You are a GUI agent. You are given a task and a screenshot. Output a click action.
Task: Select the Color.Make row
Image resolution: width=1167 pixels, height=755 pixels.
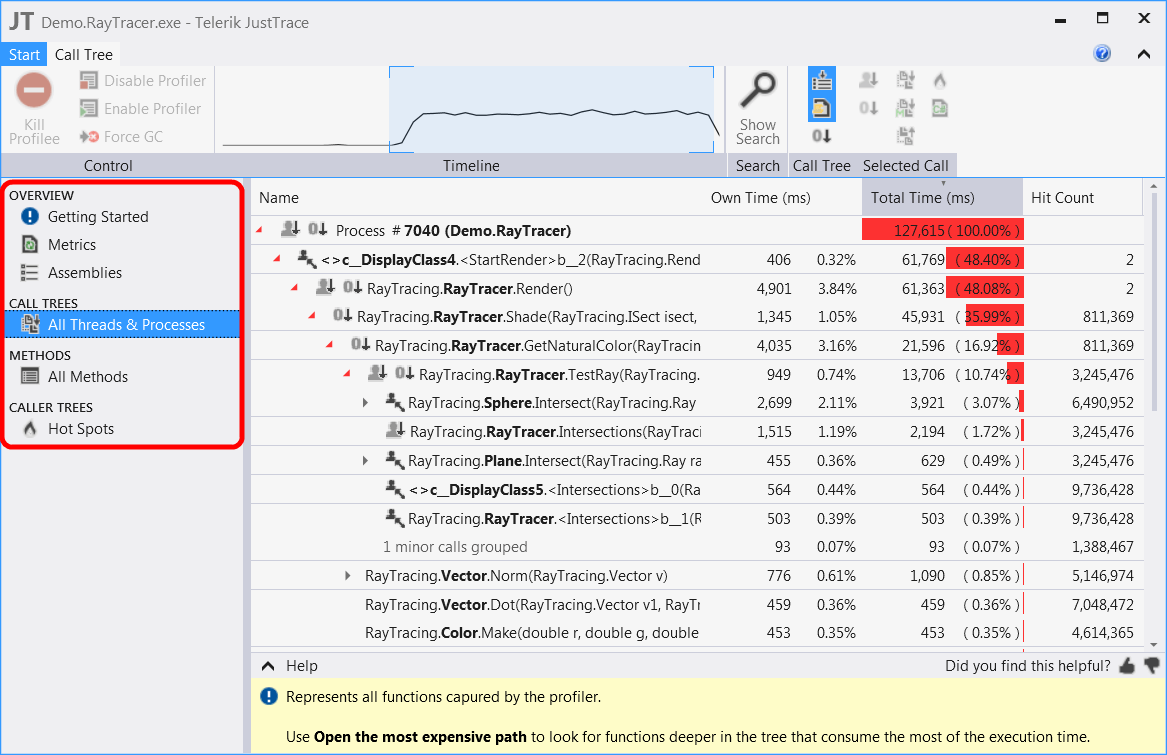[x=697, y=633]
